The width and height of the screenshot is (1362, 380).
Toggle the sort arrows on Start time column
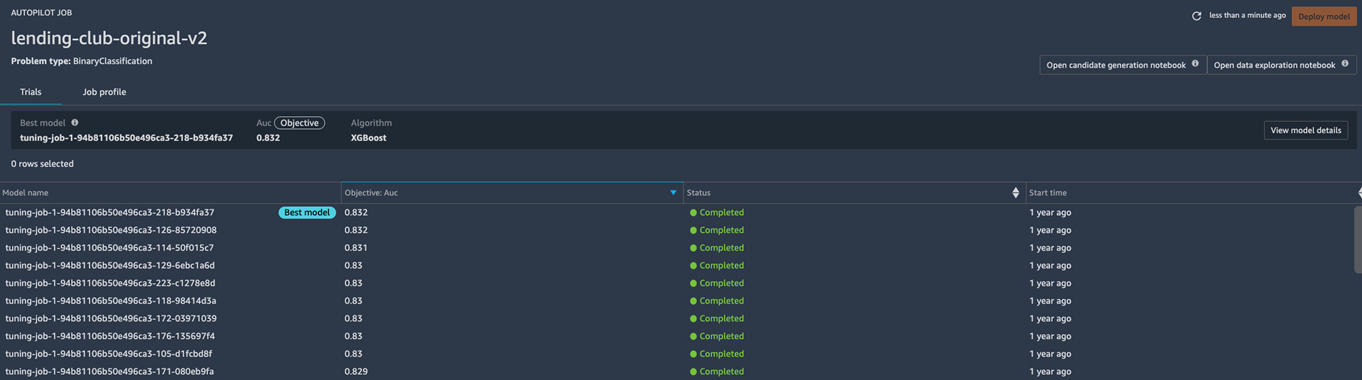point(1359,193)
